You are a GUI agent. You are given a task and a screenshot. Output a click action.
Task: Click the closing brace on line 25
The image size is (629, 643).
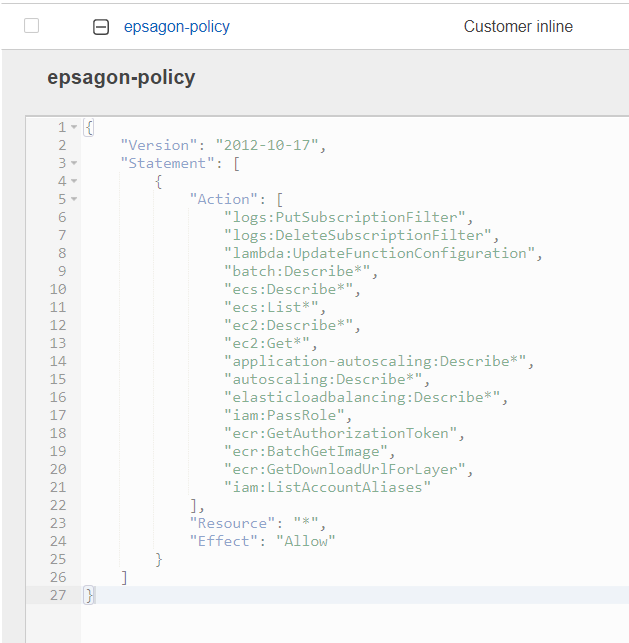[x=159, y=560]
